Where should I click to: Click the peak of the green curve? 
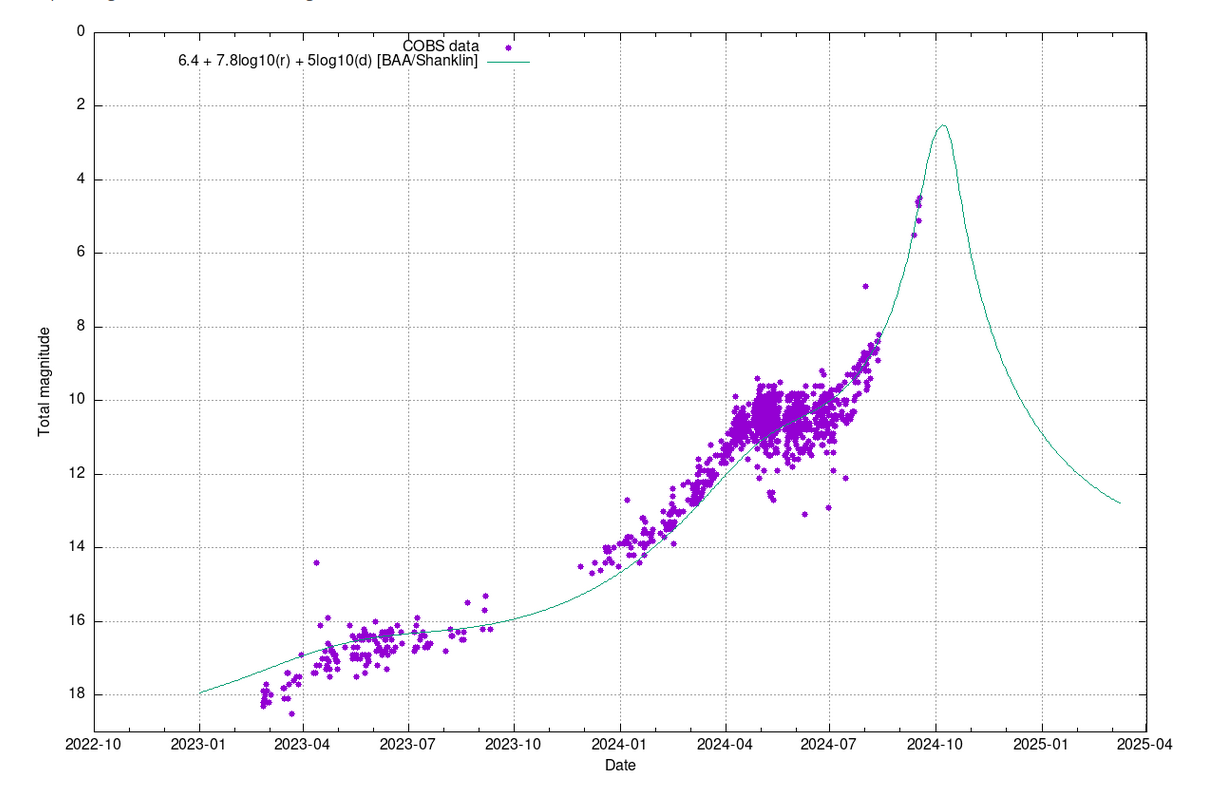[942, 125]
